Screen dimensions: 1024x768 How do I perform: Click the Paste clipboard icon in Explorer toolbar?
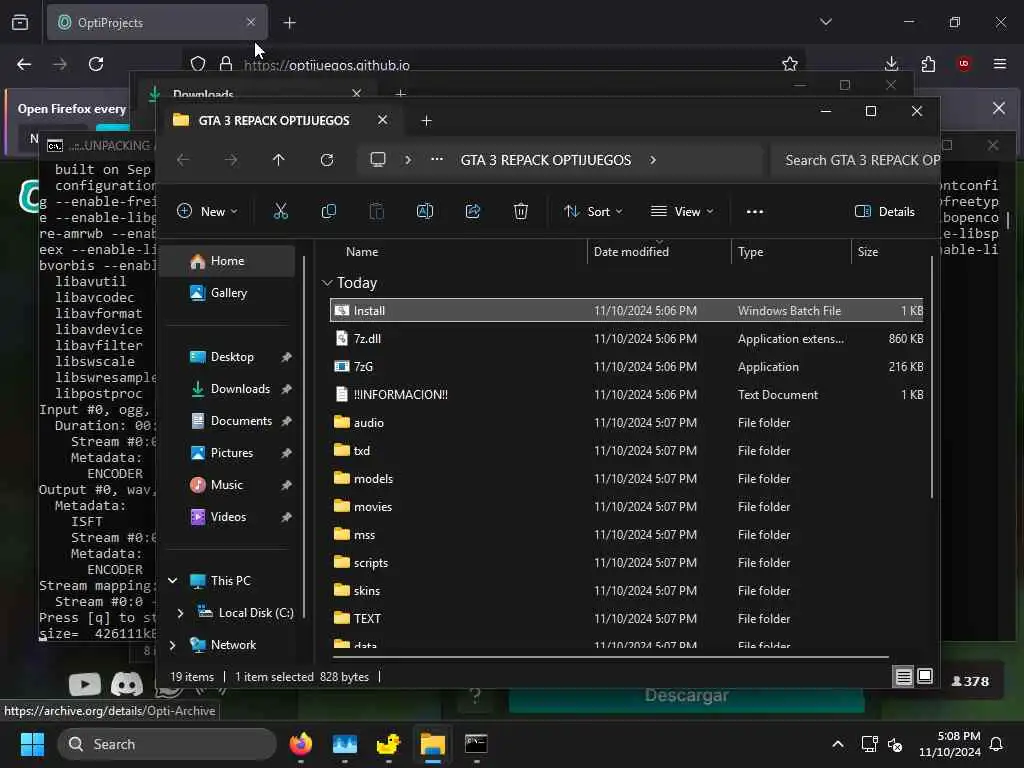click(377, 212)
